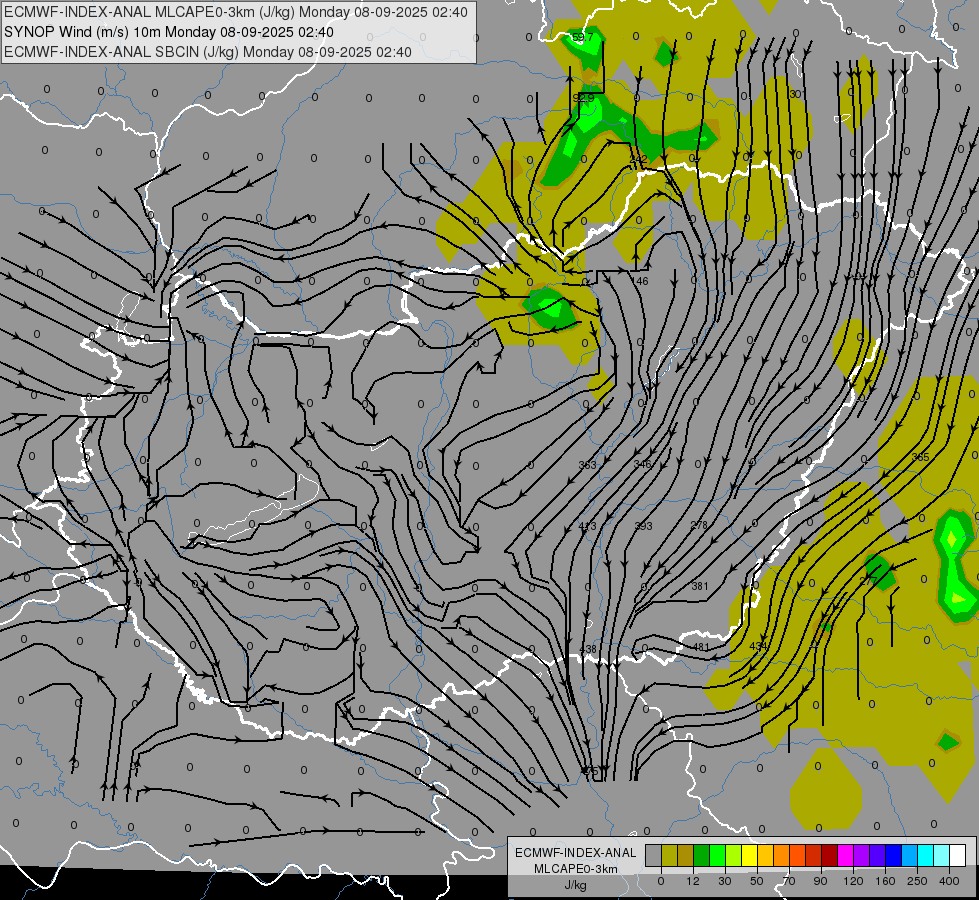Click the '250' label on legend scale
Image resolution: width=979 pixels, height=900 pixels.
[x=917, y=881]
